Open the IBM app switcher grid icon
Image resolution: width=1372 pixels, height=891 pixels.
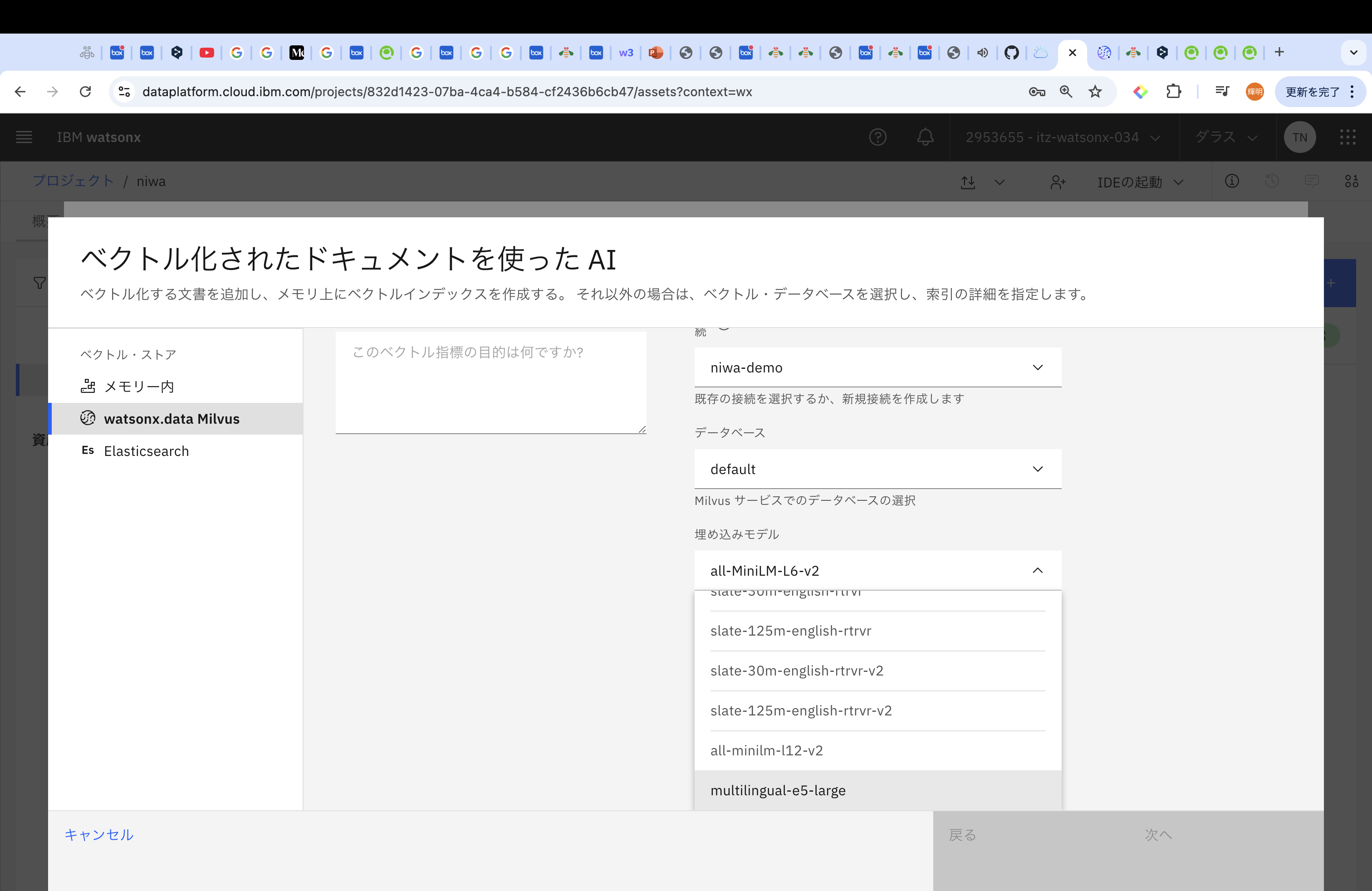click(x=1347, y=137)
